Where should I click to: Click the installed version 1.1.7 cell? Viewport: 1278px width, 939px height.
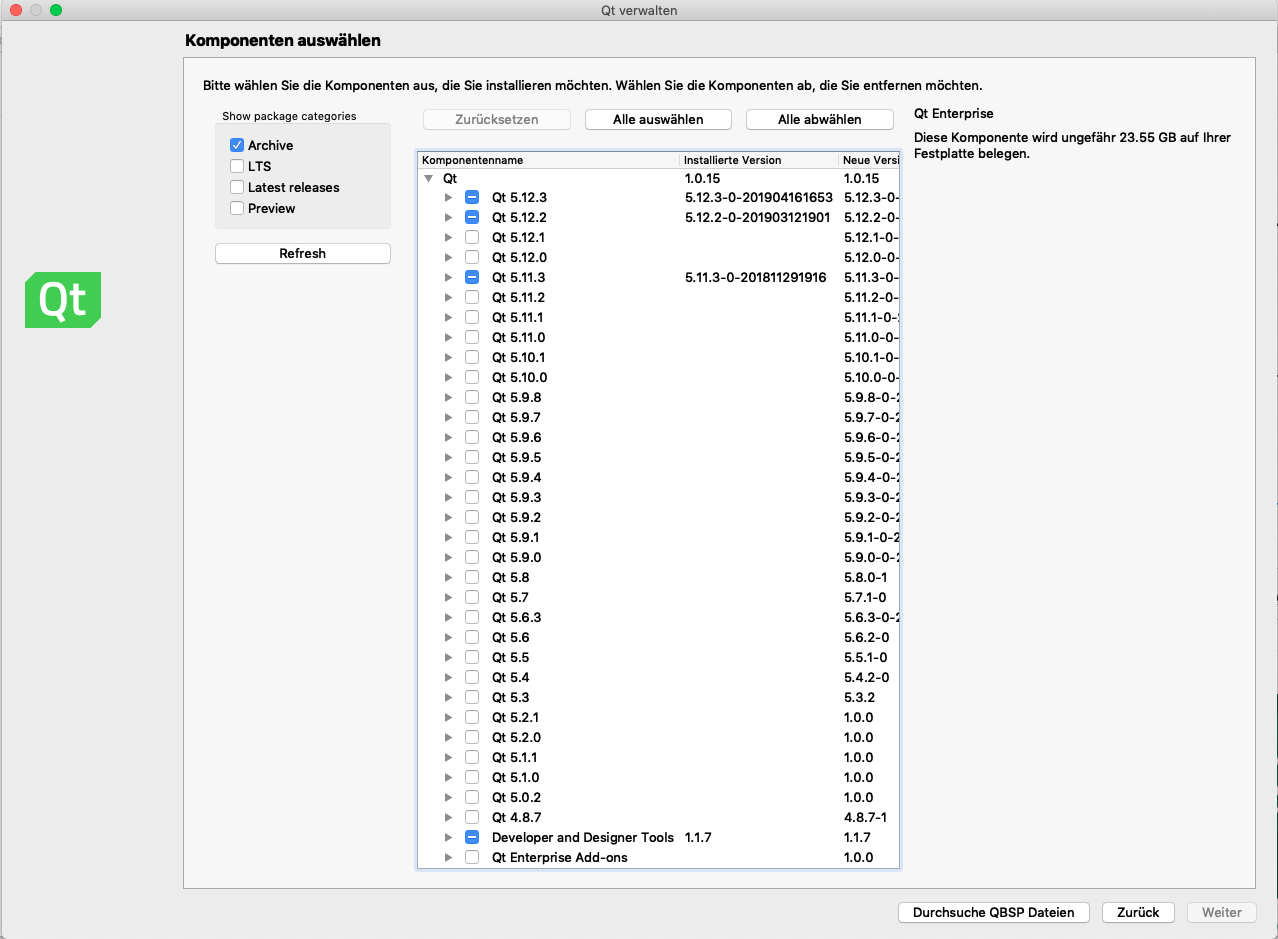698,837
